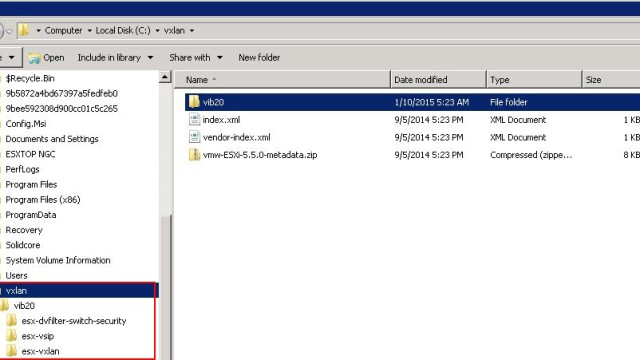Sort by the Date modified column header
This screenshot has width=640, height=360.
[x=438, y=80]
